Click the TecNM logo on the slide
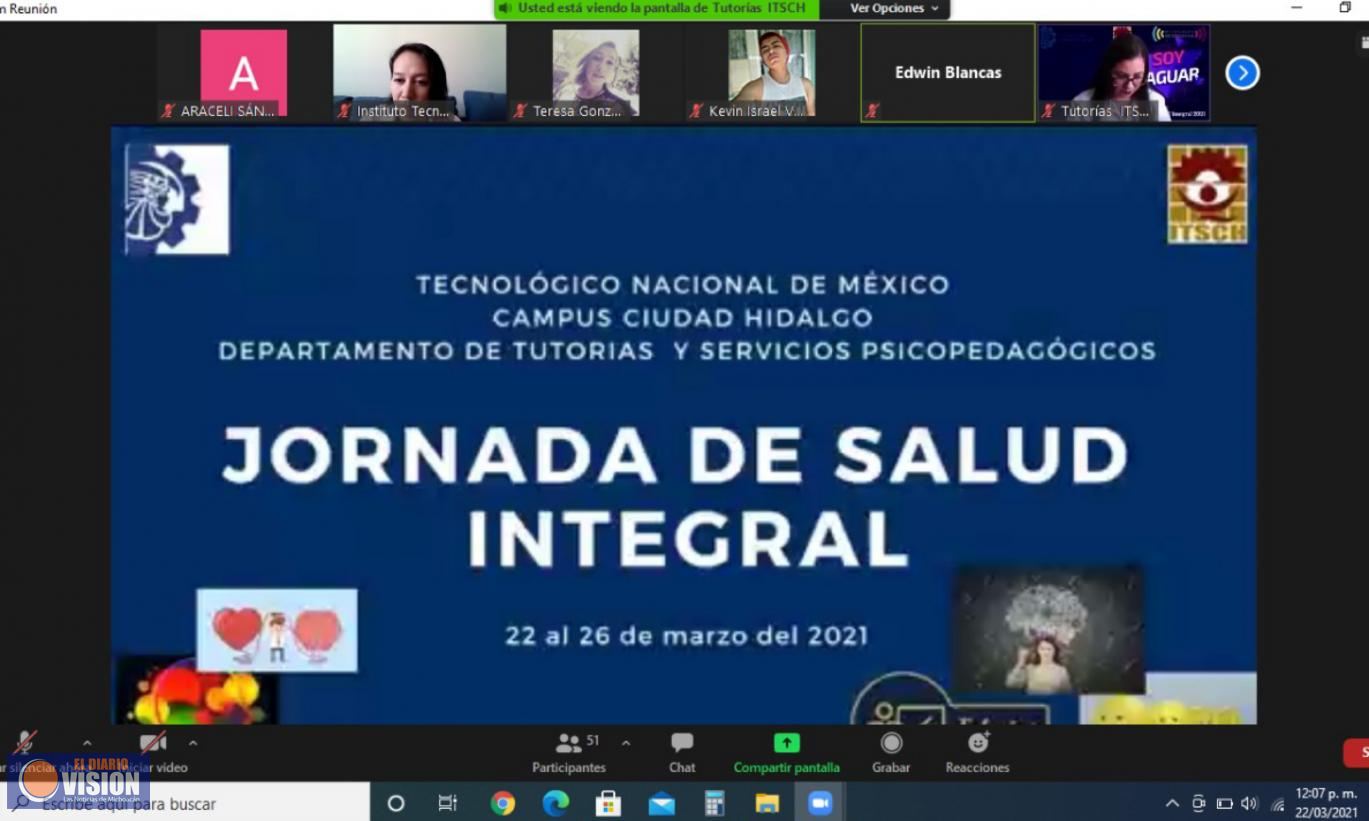 pos(177,199)
